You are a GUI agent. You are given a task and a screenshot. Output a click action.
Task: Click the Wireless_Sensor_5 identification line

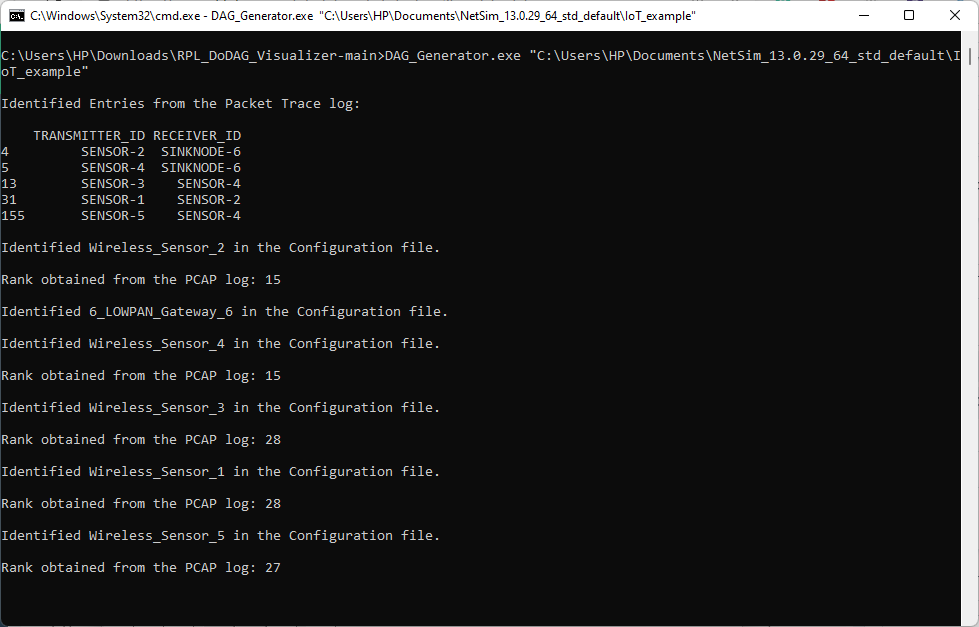click(x=220, y=535)
